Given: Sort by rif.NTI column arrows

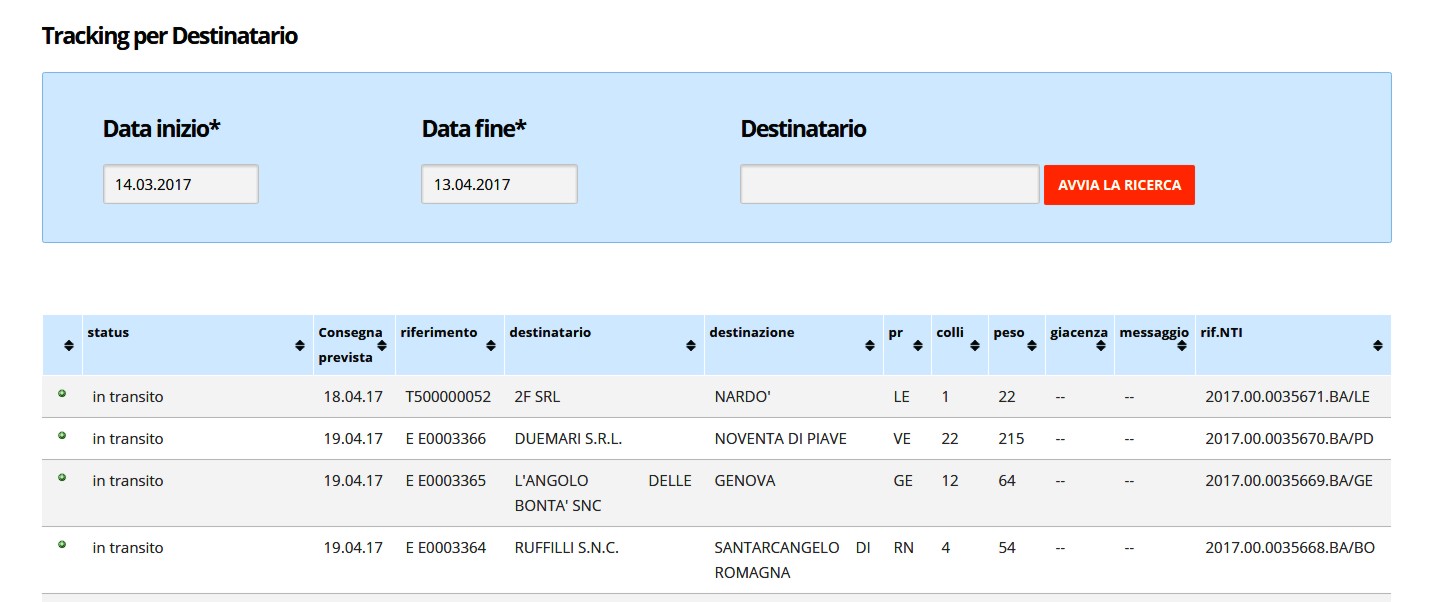Looking at the screenshot, I should pos(1377,345).
